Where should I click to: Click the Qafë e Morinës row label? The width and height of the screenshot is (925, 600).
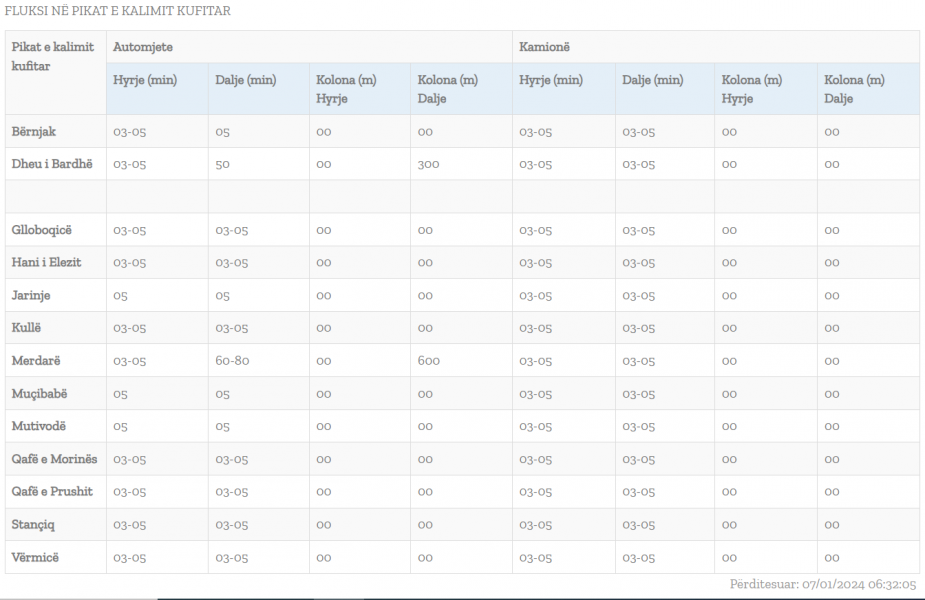[x=54, y=459]
